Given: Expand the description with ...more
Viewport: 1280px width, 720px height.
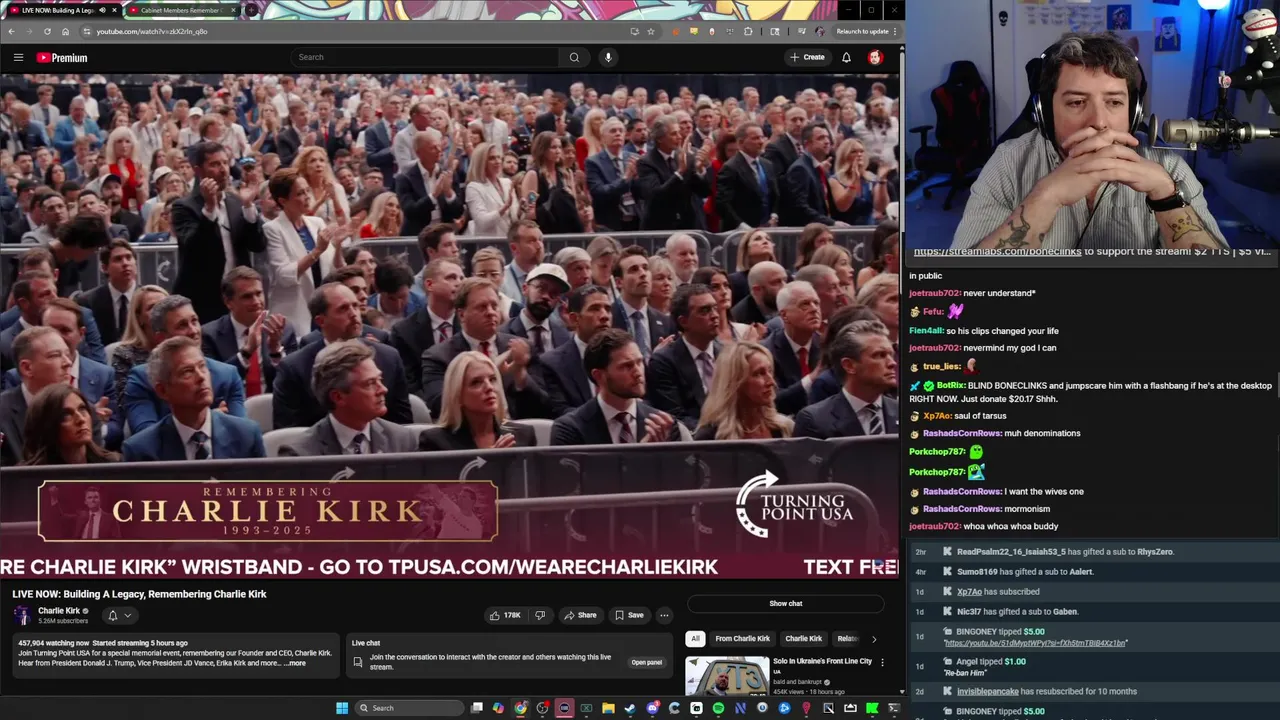Looking at the screenshot, I should pyautogui.click(x=295, y=663).
